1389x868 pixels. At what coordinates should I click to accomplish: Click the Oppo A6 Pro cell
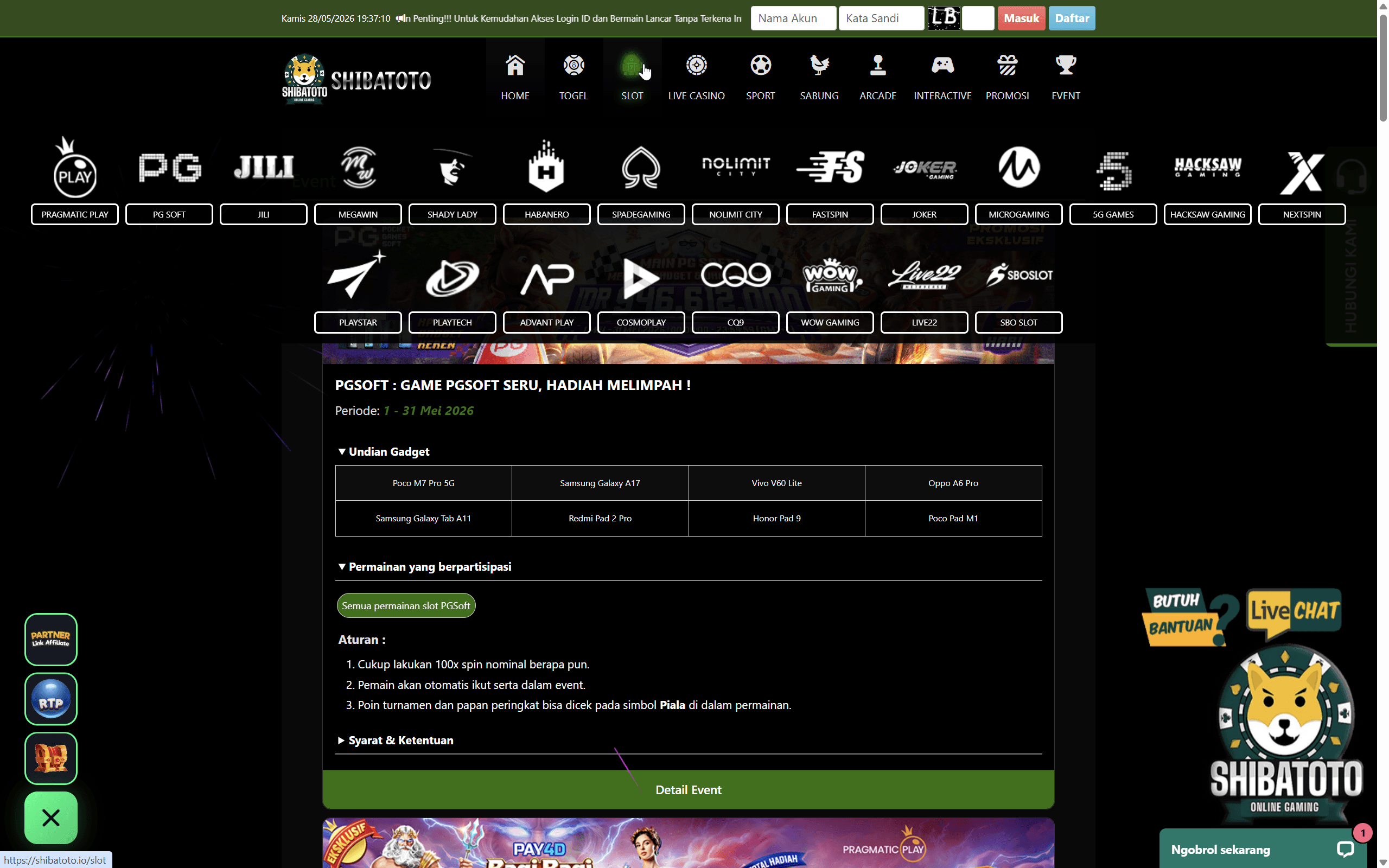coord(953,483)
